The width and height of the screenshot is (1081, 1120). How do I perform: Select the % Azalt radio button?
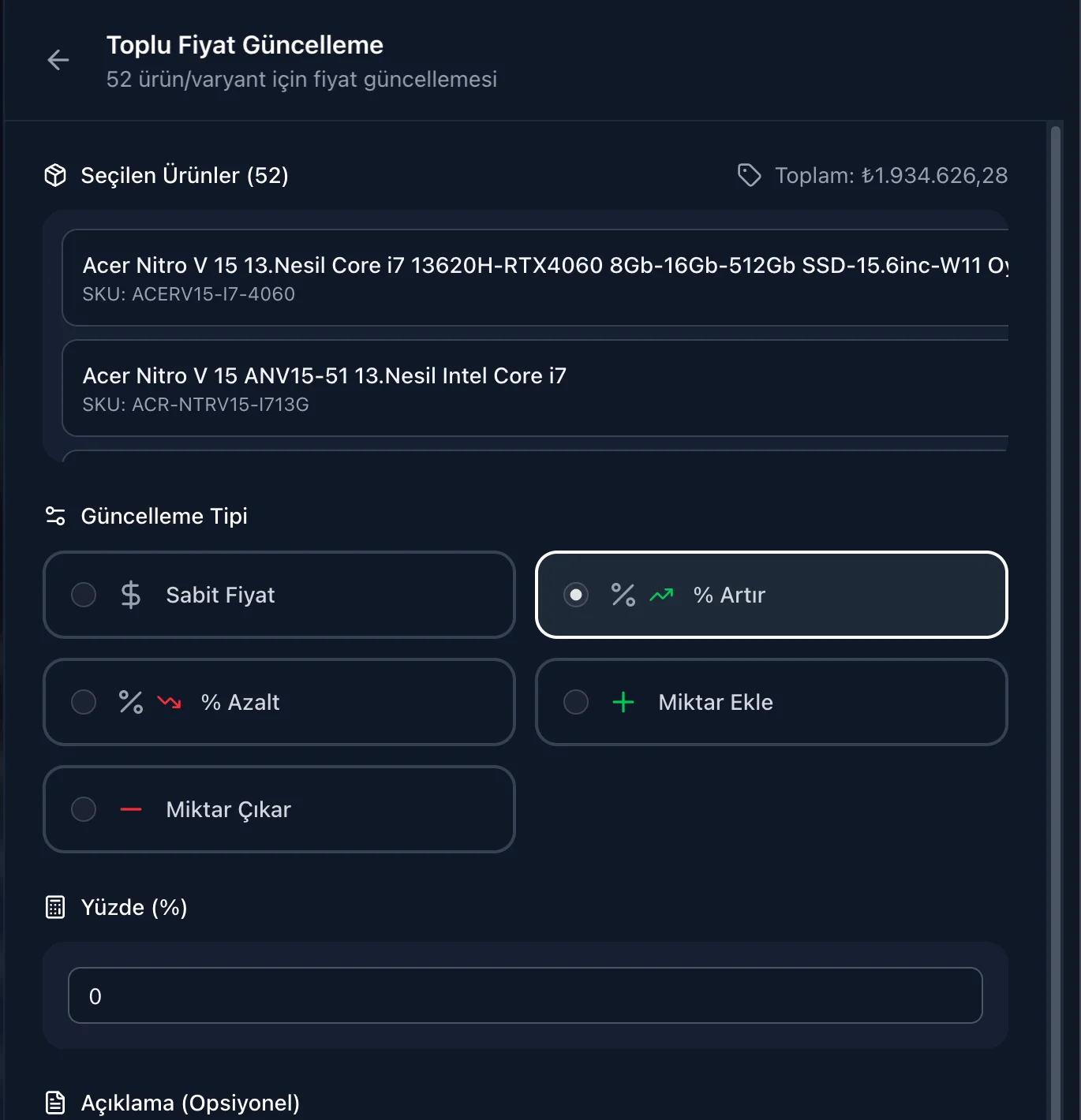pos(84,702)
